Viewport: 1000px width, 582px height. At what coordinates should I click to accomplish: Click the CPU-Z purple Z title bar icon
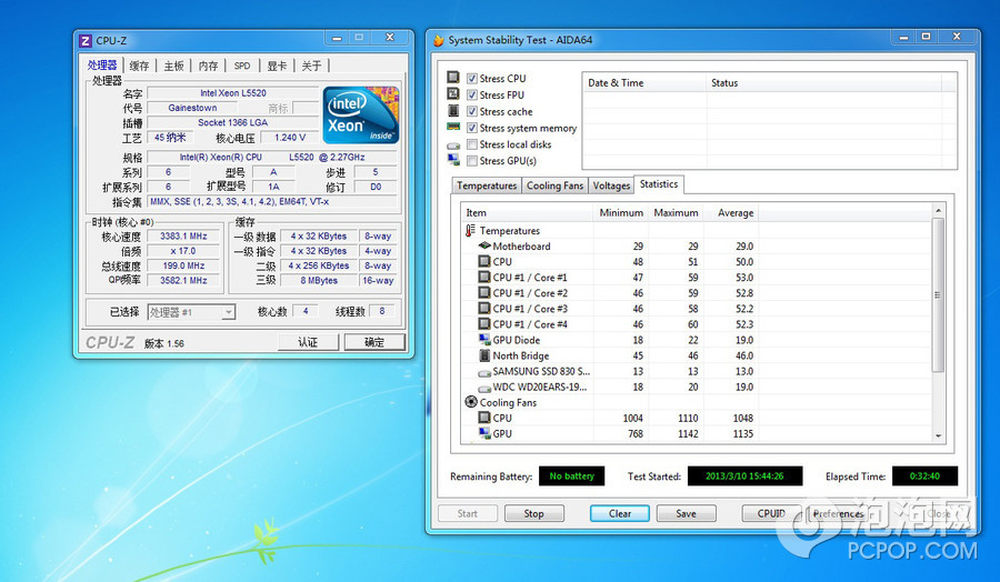coord(85,41)
